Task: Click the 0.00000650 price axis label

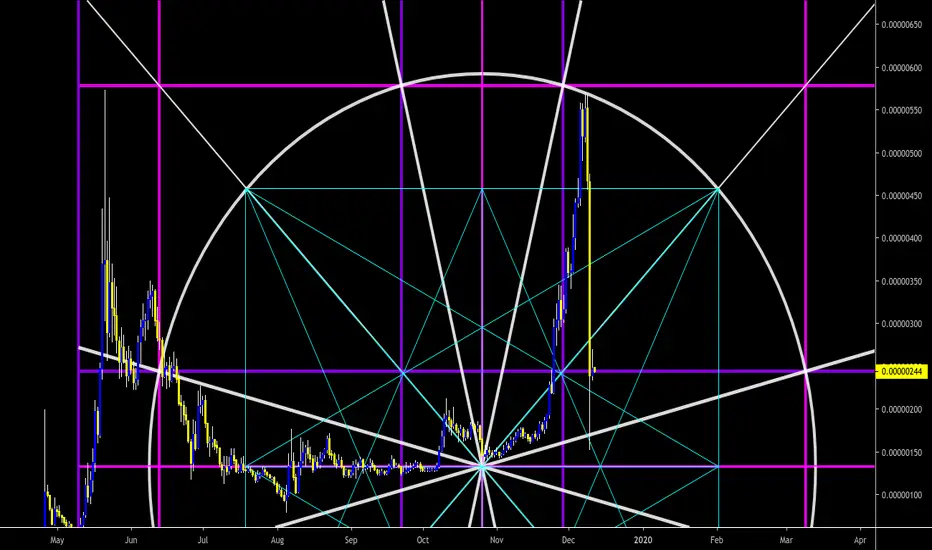Action: [x=902, y=25]
